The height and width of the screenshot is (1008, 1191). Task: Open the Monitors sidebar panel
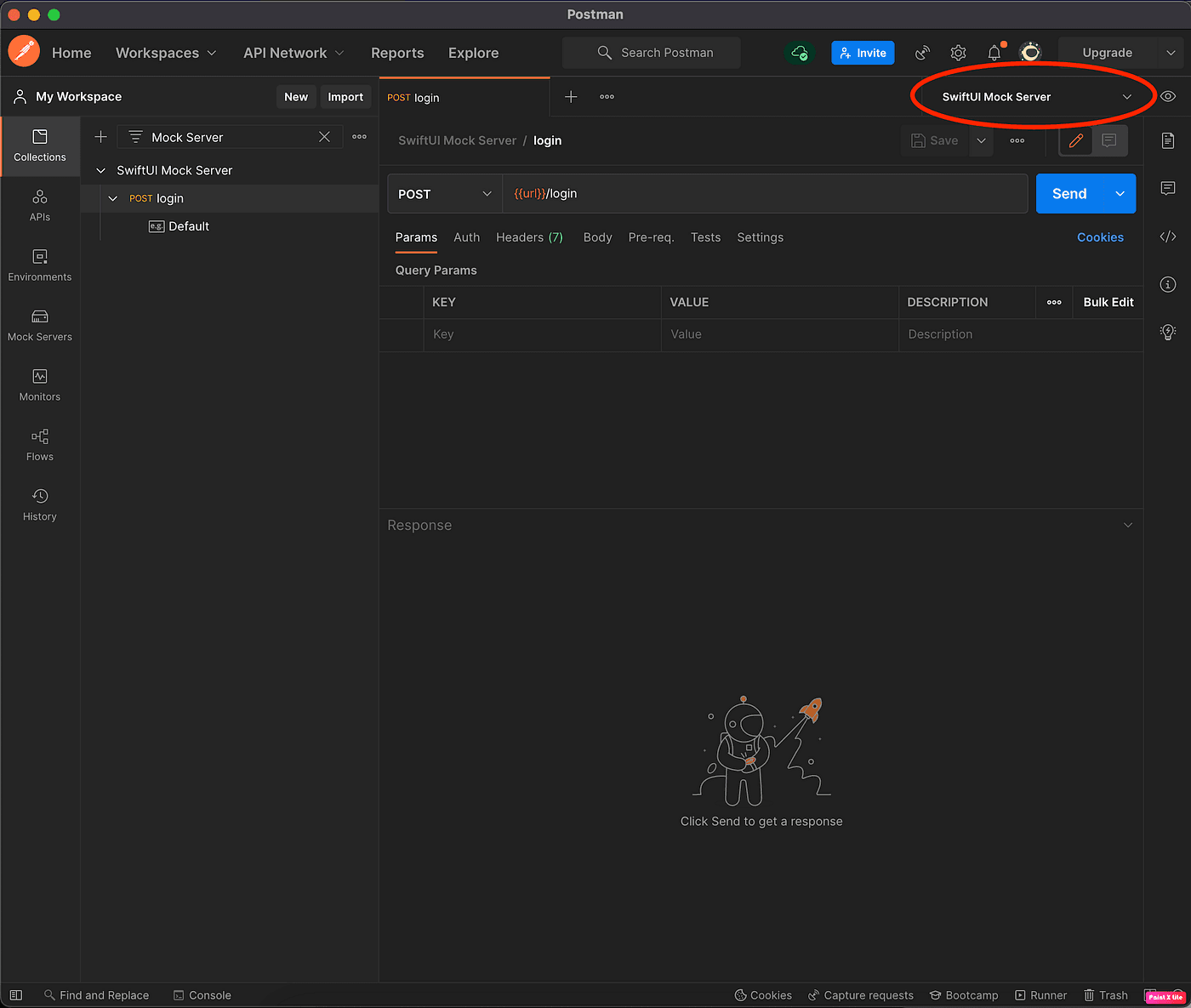(40, 385)
